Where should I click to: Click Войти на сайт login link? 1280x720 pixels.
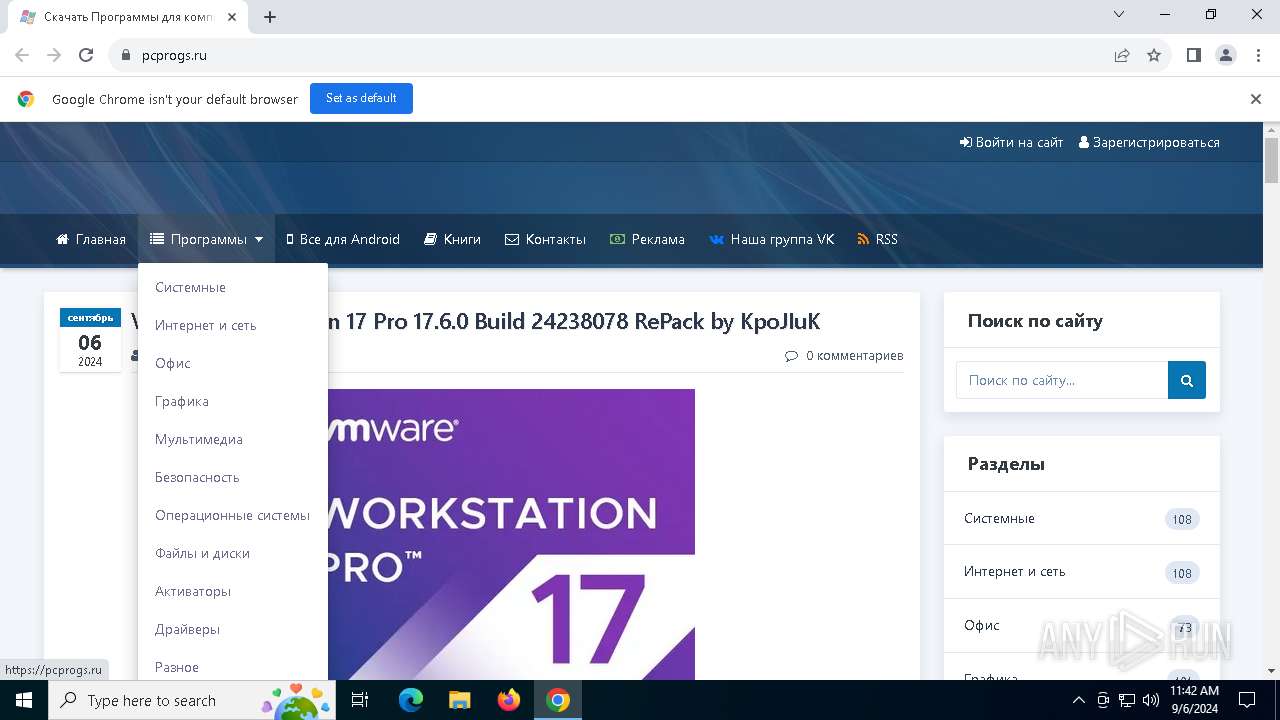point(1011,142)
